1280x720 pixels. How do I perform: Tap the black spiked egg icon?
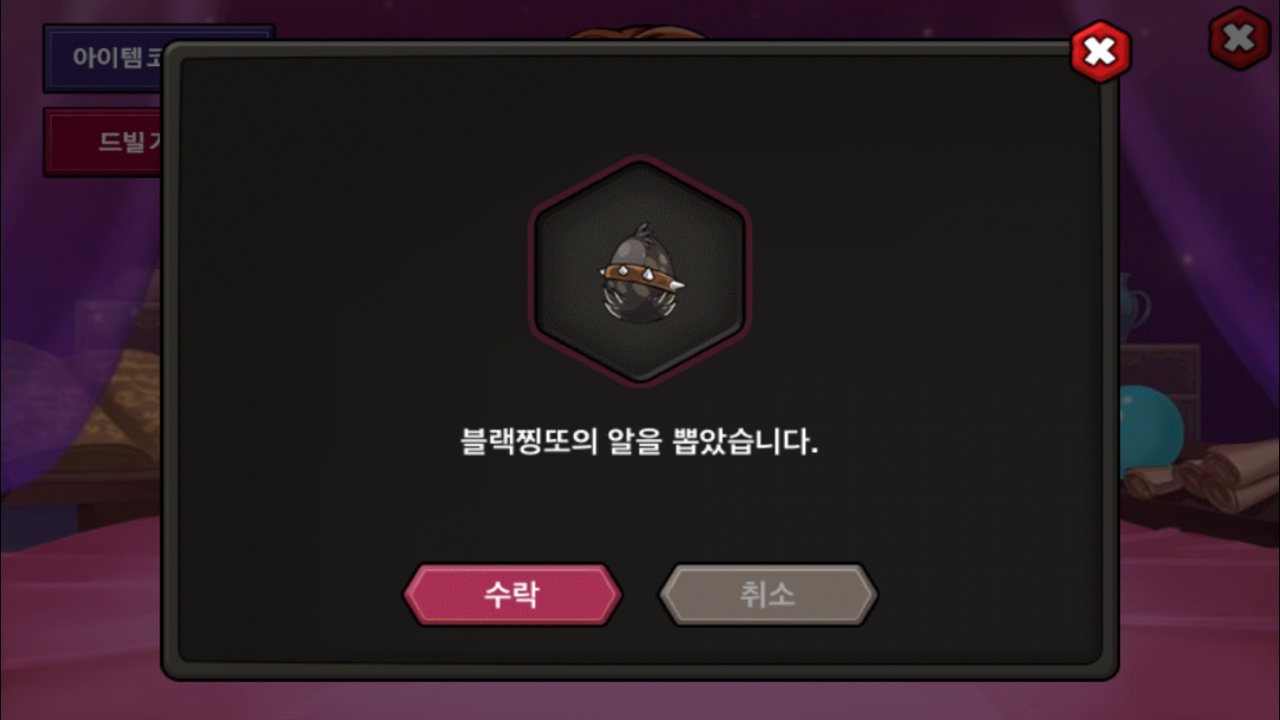(641, 271)
